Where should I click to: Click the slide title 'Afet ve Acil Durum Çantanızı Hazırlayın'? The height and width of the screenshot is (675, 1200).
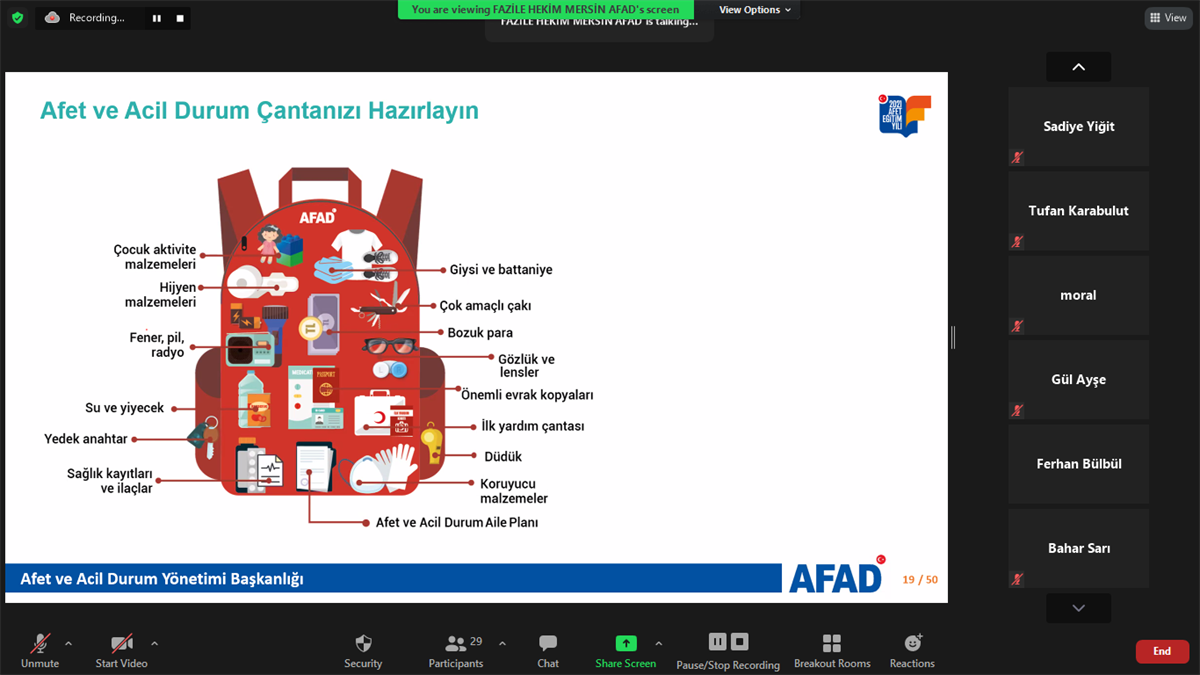tap(259, 110)
